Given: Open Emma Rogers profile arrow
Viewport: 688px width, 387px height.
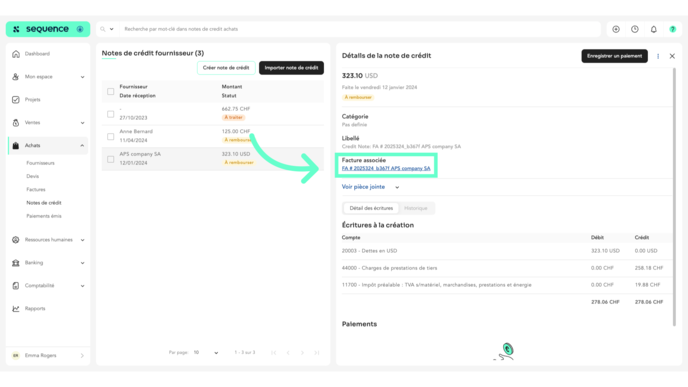Looking at the screenshot, I should [x=82, y=356].
